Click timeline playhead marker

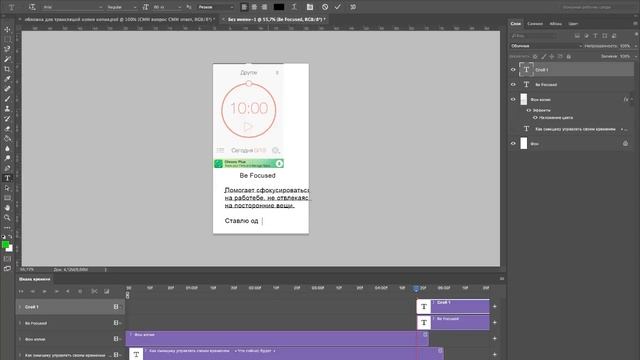pos(416,289)
